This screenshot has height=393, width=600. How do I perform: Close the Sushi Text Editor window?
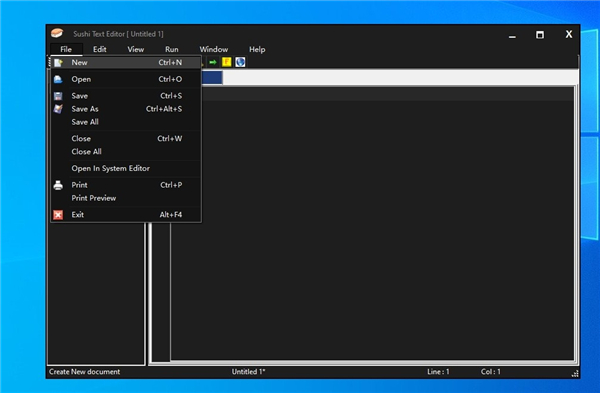(x=569, y=34)
